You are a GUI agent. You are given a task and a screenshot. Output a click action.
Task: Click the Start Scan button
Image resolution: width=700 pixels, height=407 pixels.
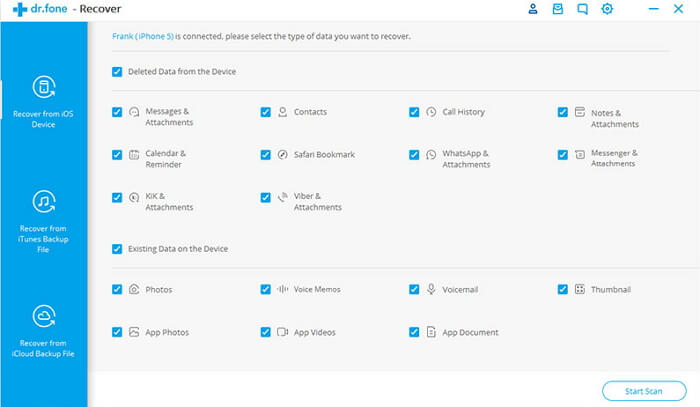[644, 391]
